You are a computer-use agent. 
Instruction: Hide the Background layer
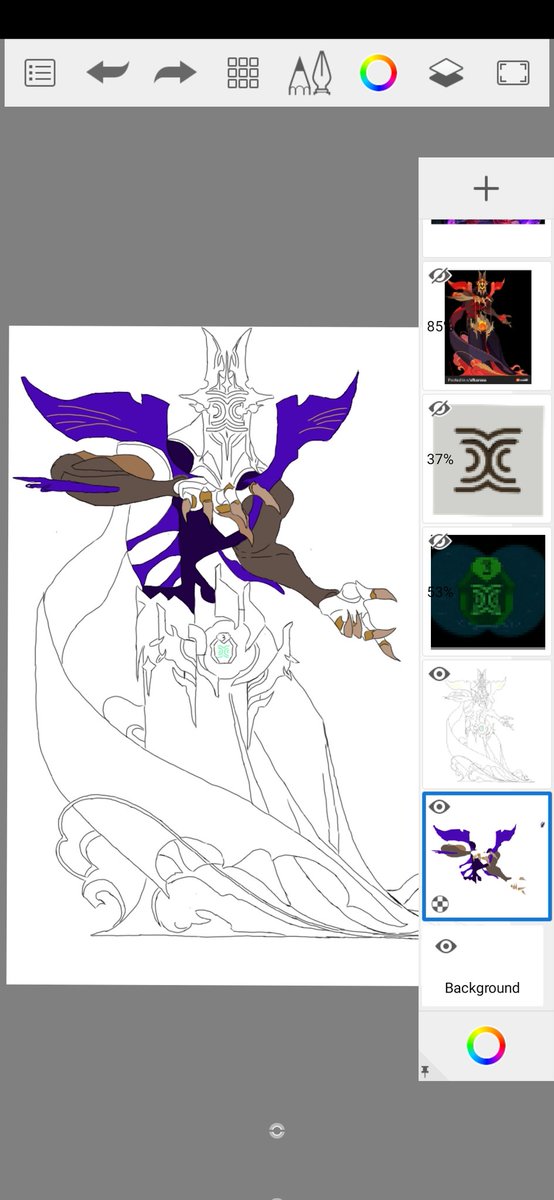point(446,946)
